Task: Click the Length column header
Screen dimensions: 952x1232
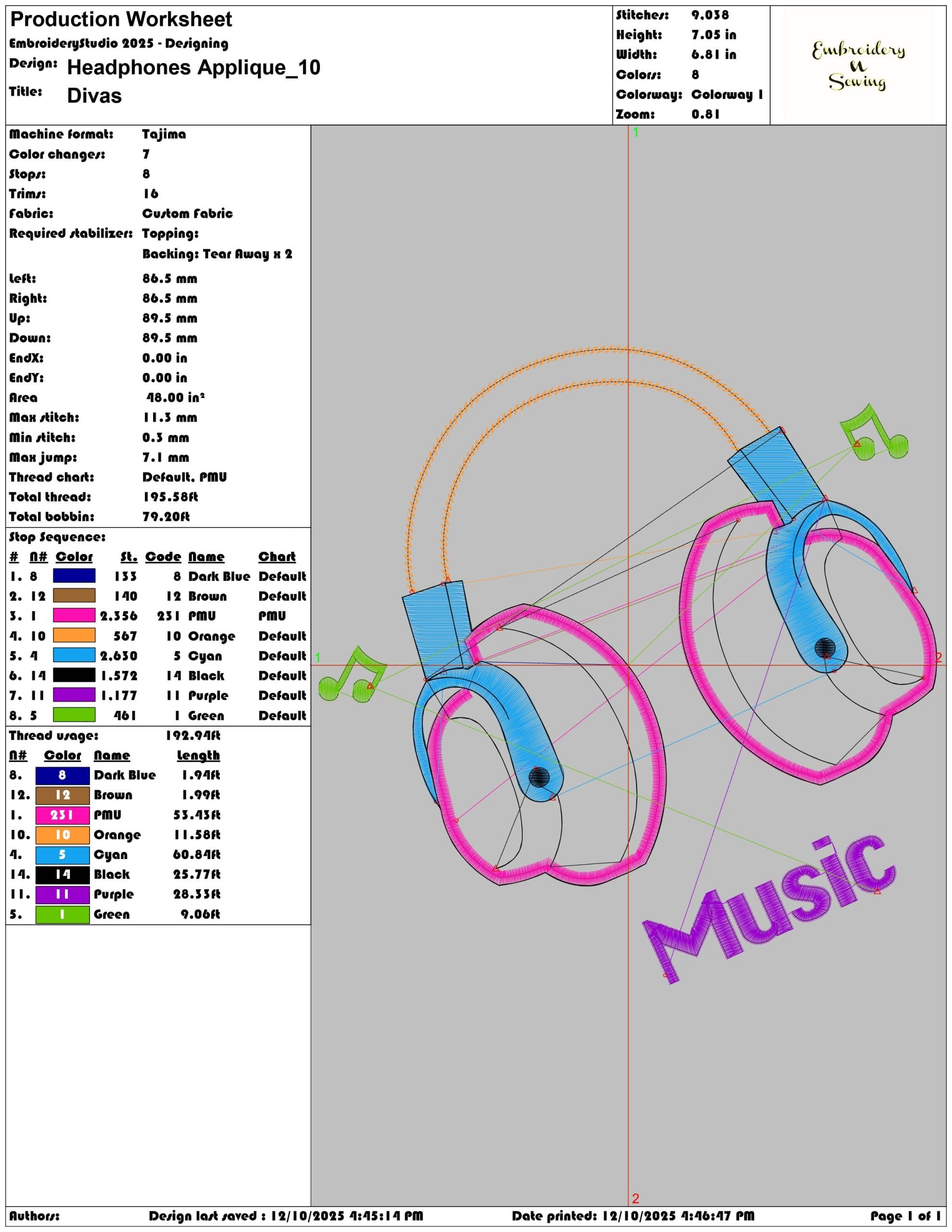Action: 198,756
